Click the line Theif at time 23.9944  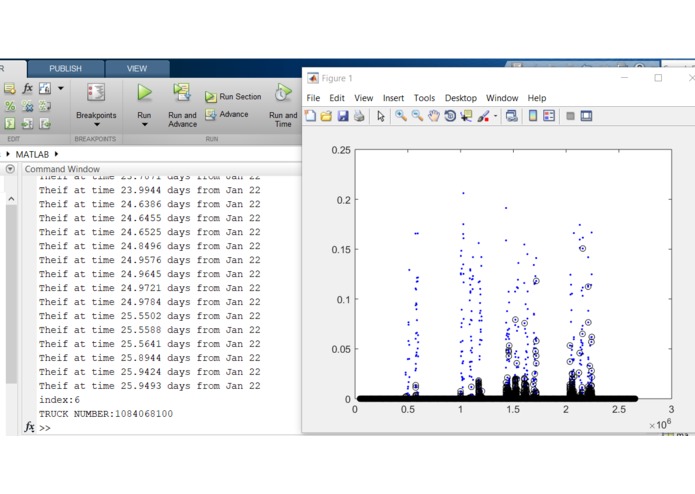[149, 190]
